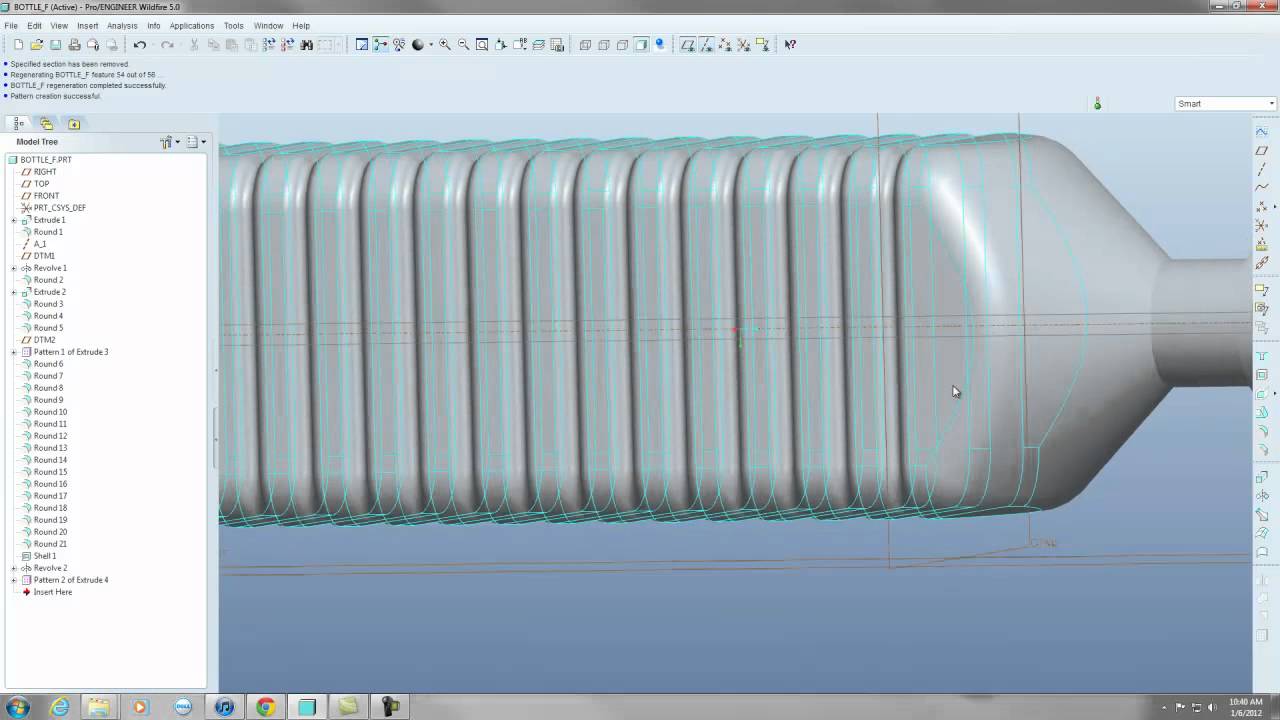The image size is (1280, 720).
Task: Switch to the Folder Browser navigator tab
Action: tap(46, 124)
